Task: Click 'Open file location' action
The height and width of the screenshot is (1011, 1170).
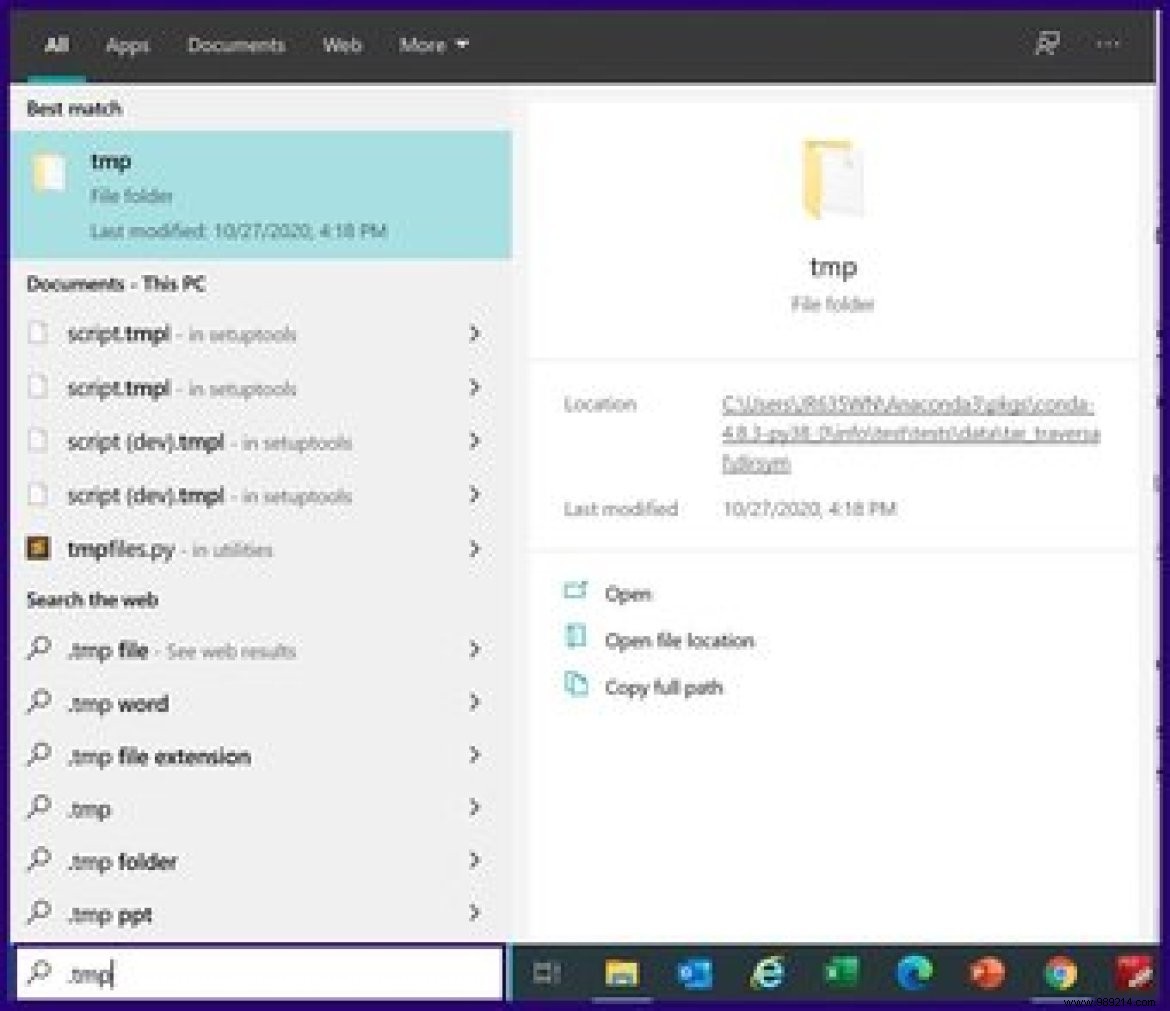Action: pyautogui.click(x=679, y=641)
